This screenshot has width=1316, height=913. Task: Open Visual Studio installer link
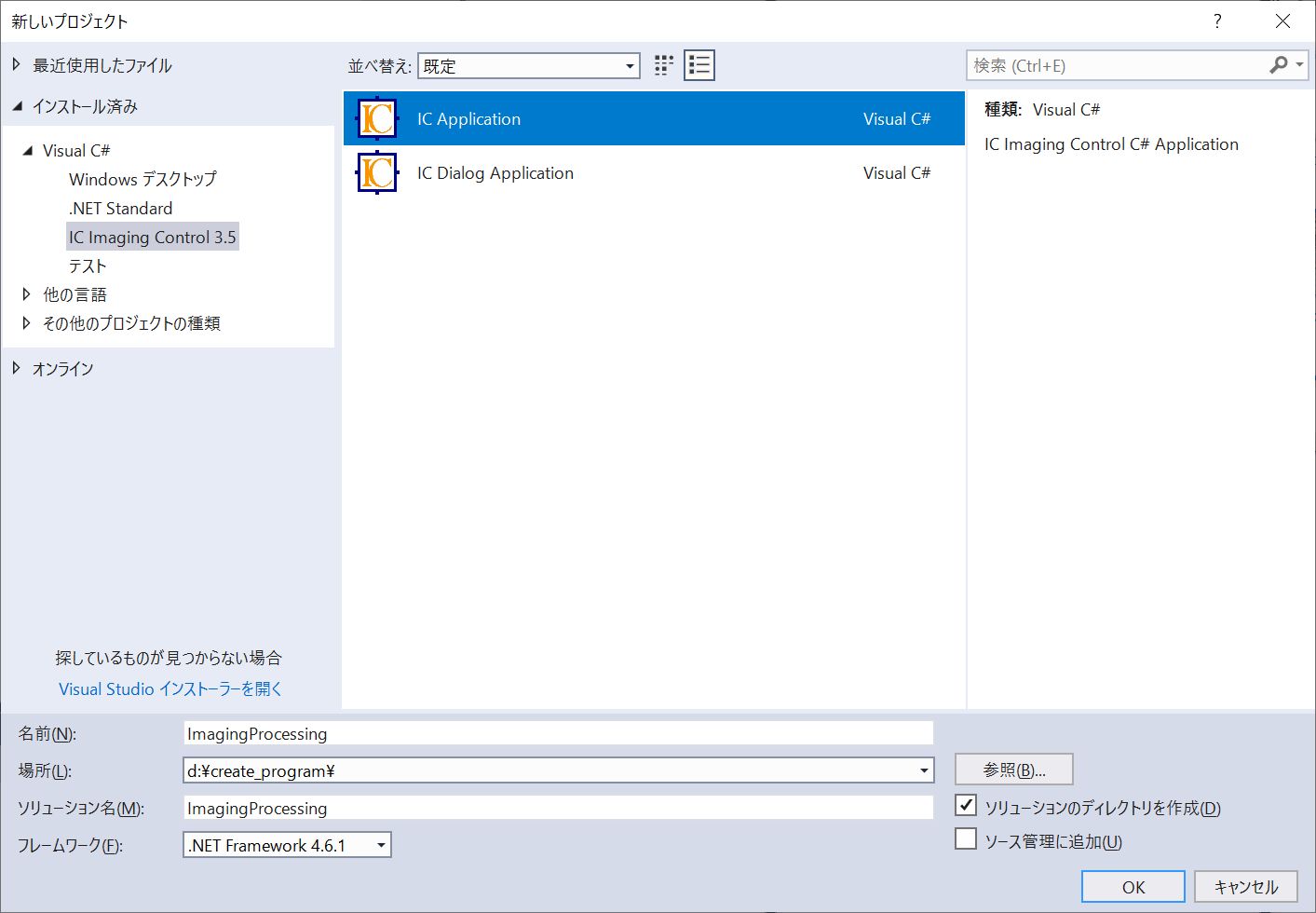170,688
